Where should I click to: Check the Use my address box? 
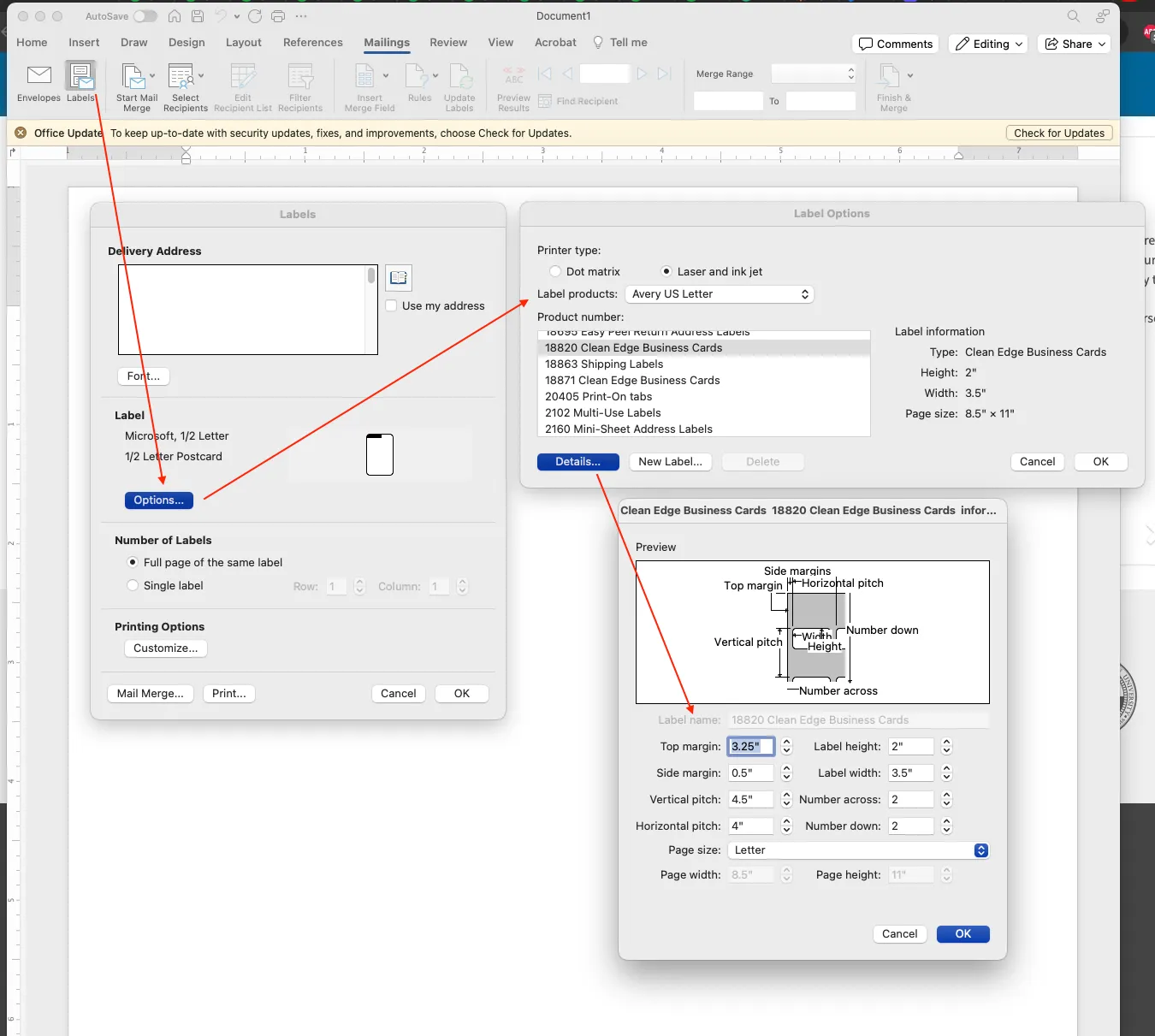(x=391, y=305)
